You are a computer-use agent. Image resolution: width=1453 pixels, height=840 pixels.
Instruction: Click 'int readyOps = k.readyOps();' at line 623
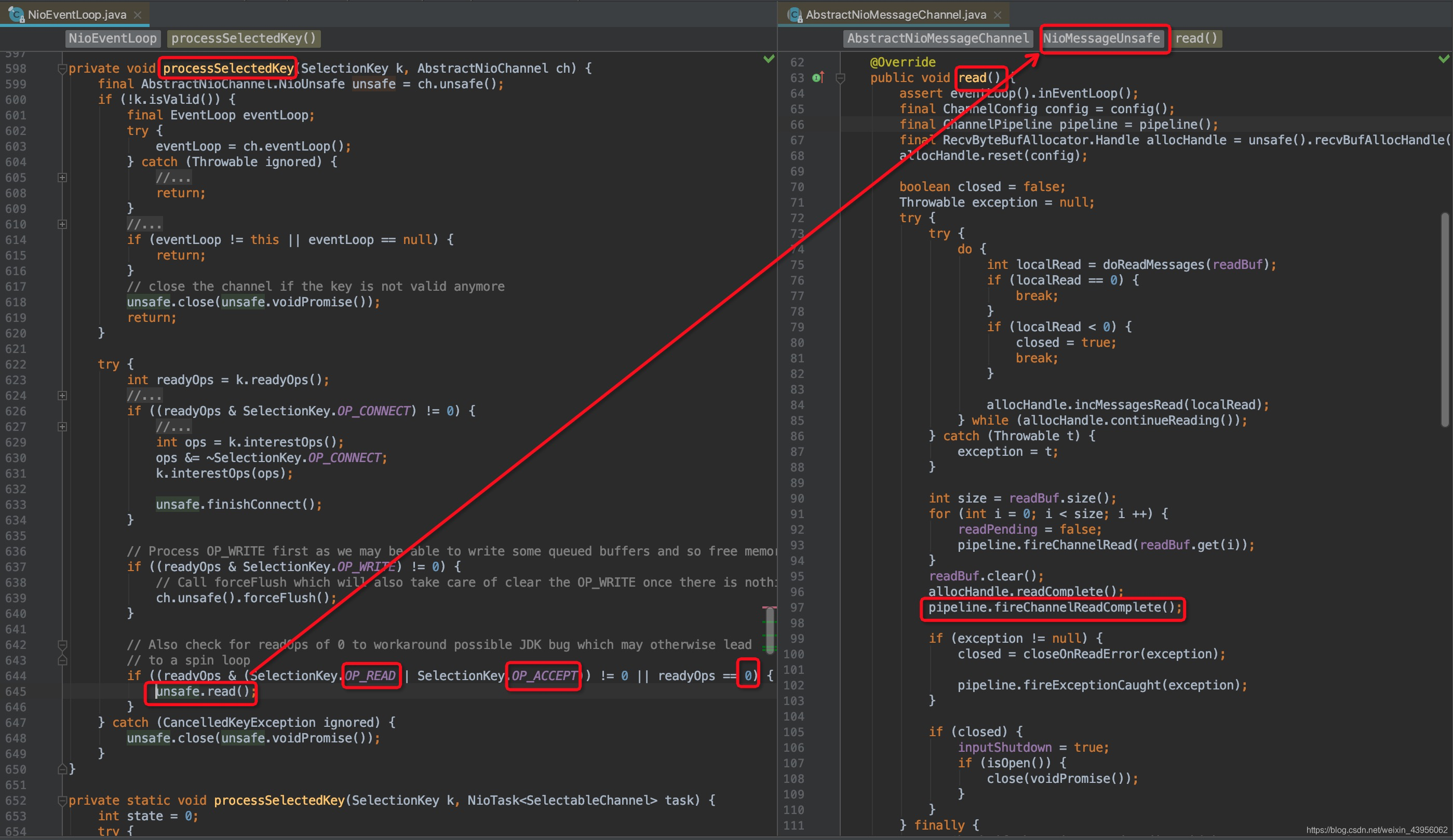[228, 380]
